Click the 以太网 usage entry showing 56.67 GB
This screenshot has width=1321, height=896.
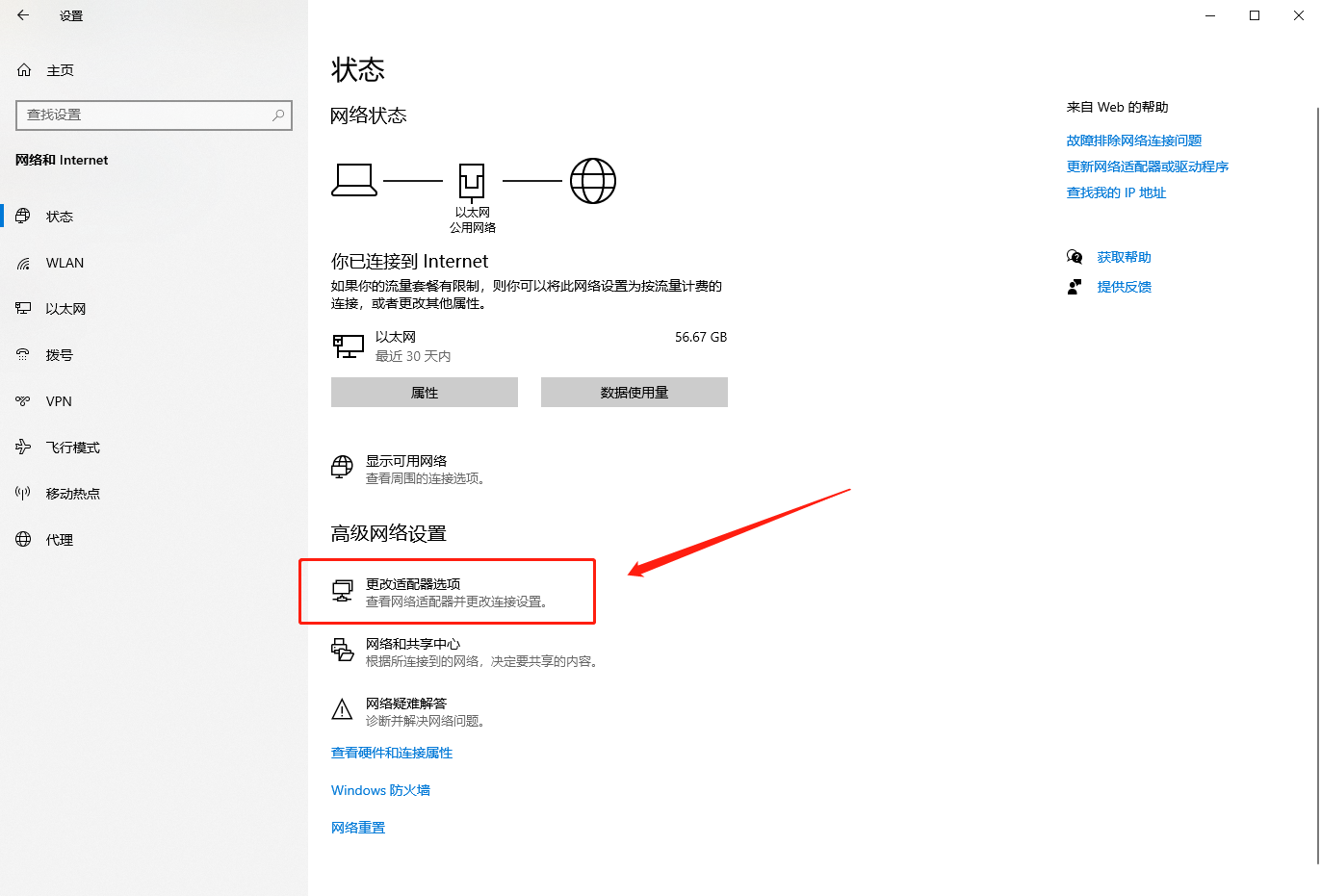click(x=530, y=346)
